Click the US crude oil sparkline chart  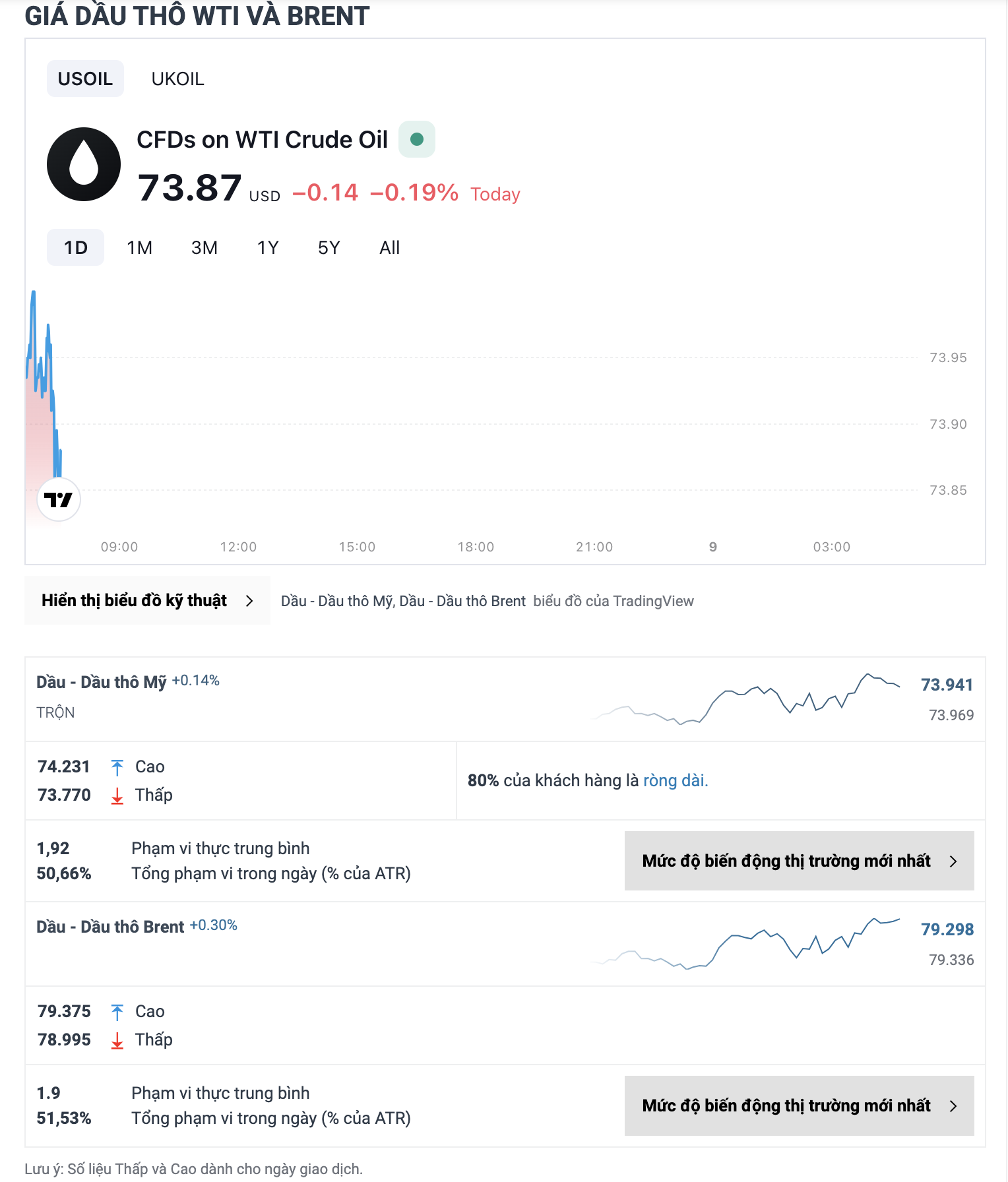(x=746, y=699)
